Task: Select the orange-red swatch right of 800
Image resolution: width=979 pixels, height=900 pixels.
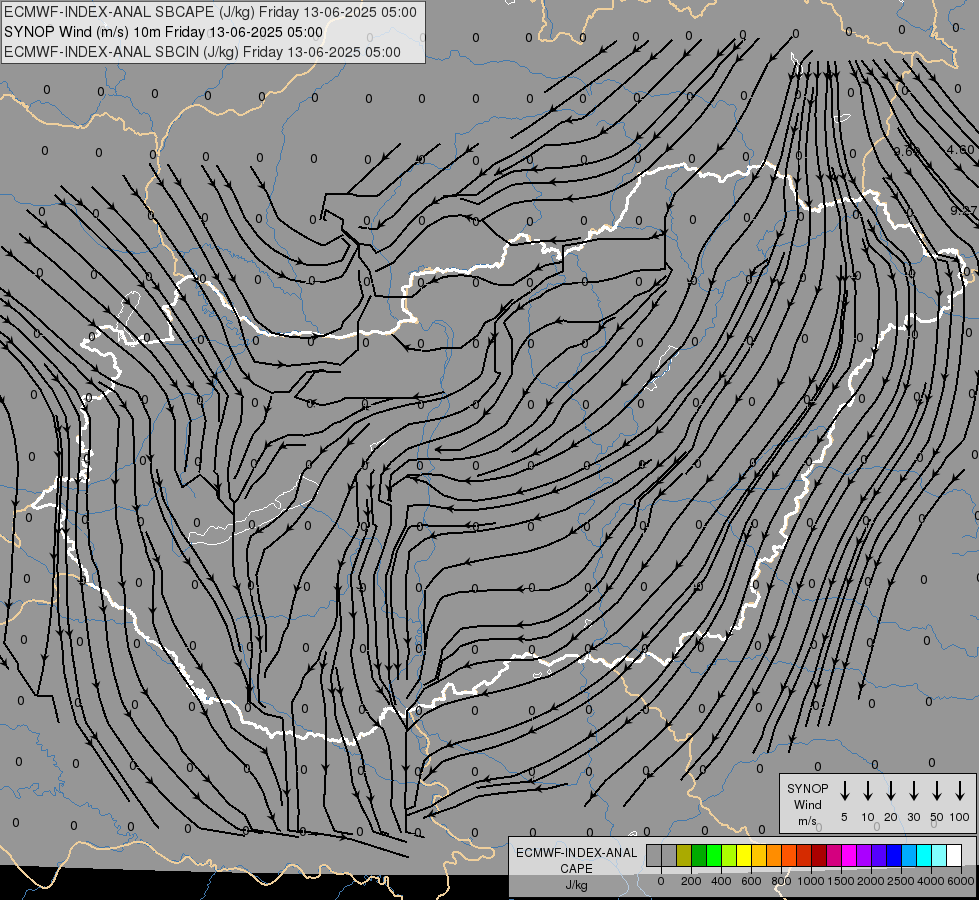Action: (x=789, y=855)
